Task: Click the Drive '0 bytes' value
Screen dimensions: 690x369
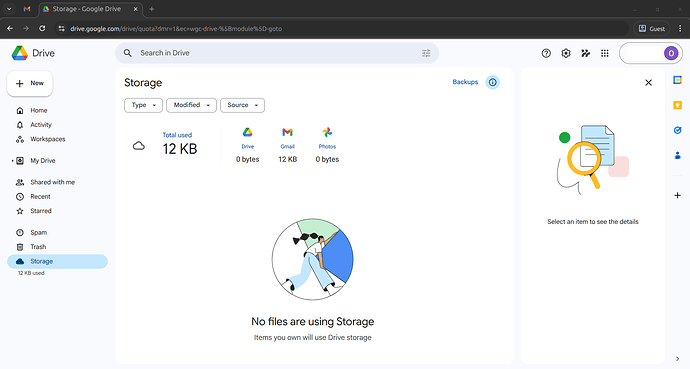Action: click(247, 159)
